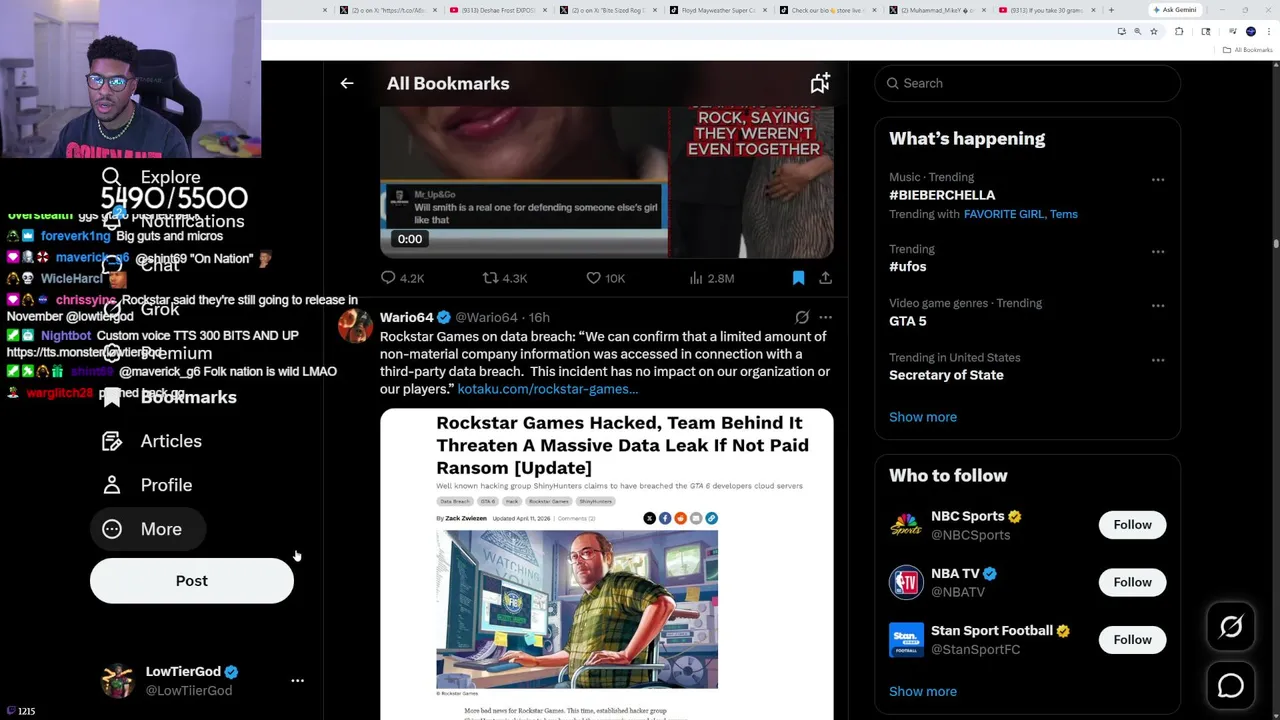This screenshot has width=1280, height=720.
Task: Bookmark this page with the star icon
Action: (1154, 32)
